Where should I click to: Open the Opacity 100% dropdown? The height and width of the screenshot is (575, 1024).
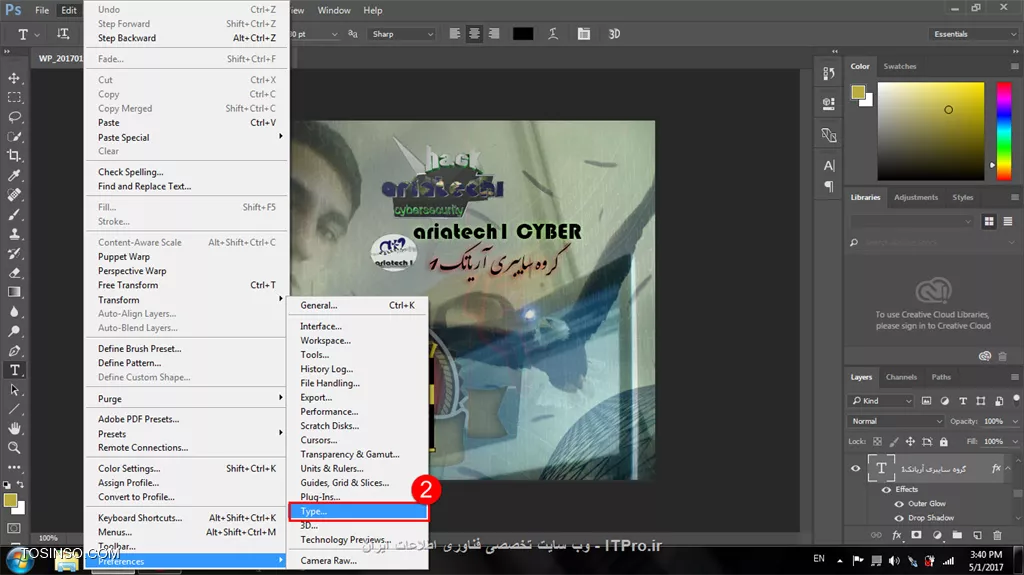click(x=1014, y=421)
